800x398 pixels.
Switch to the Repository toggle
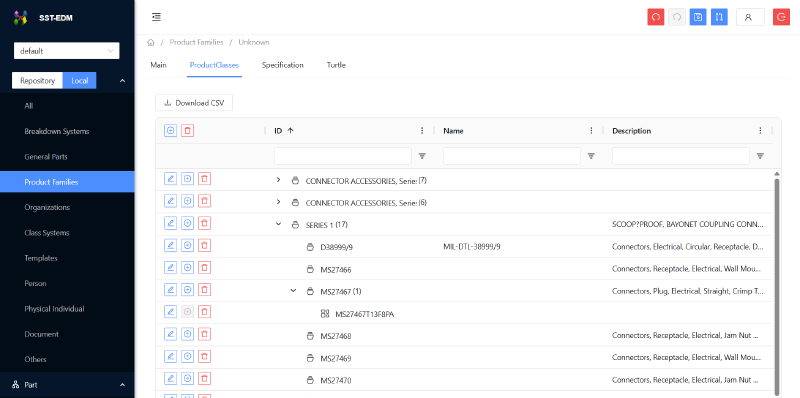[37, 81]
